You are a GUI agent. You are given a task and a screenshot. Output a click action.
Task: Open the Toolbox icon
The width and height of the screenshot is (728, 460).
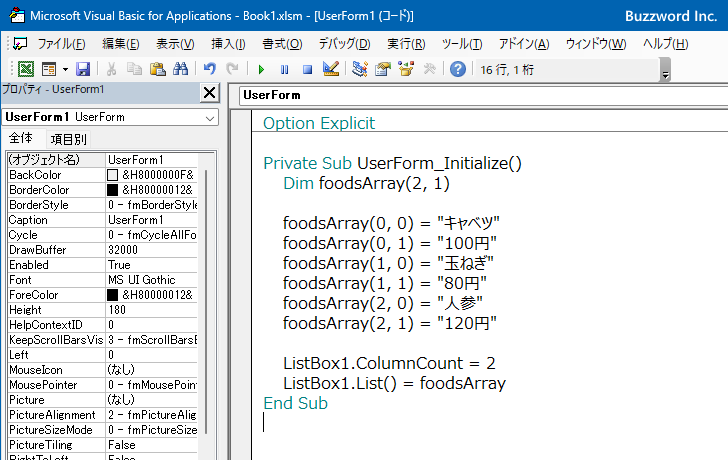tap(429, 69)
